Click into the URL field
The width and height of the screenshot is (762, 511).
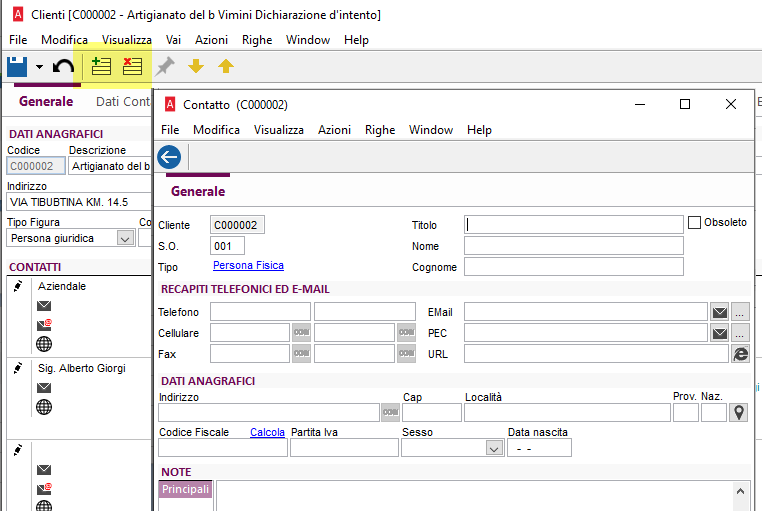(x=596, y=354)
